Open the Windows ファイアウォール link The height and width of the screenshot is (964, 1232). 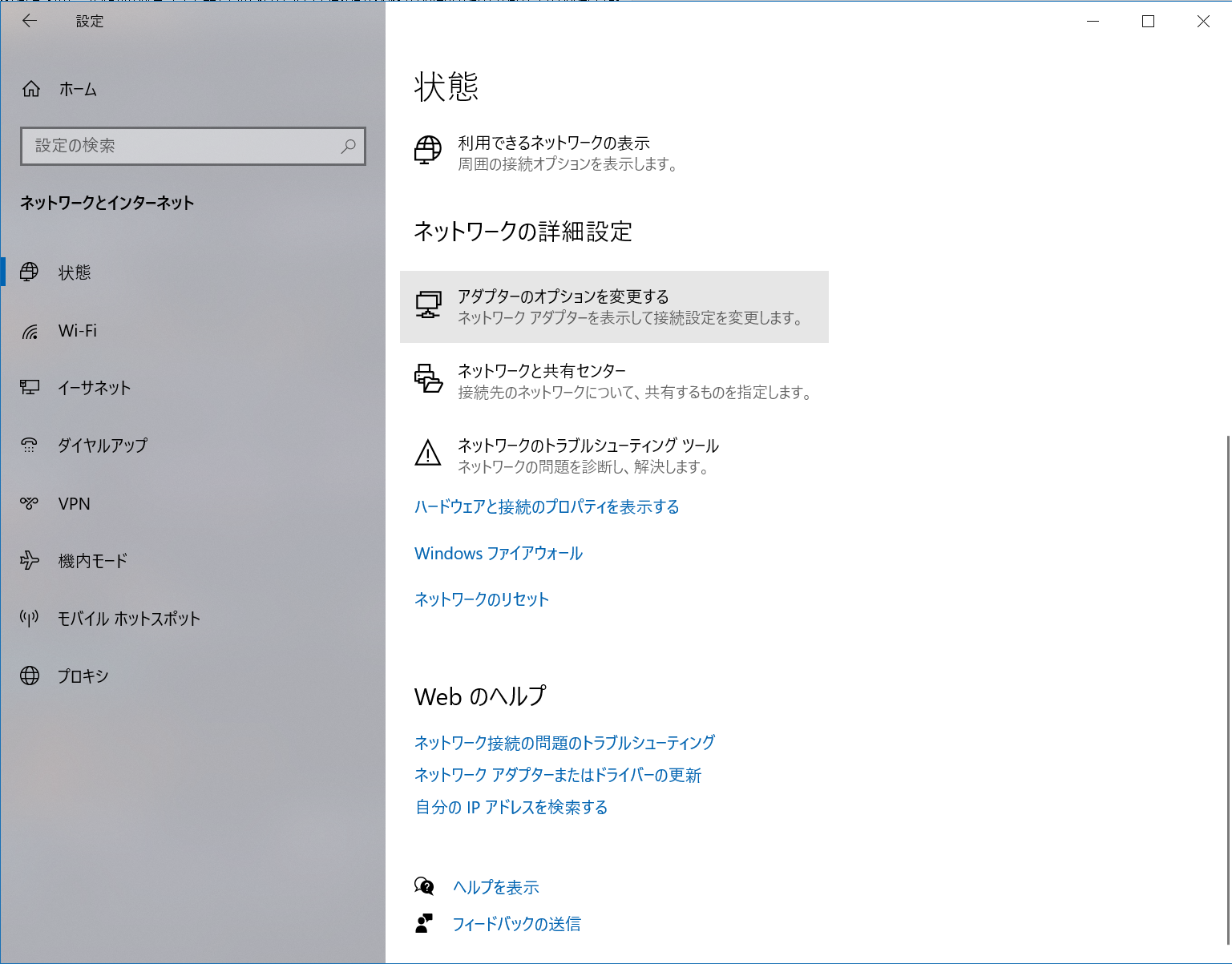click(x=499, y=553)
